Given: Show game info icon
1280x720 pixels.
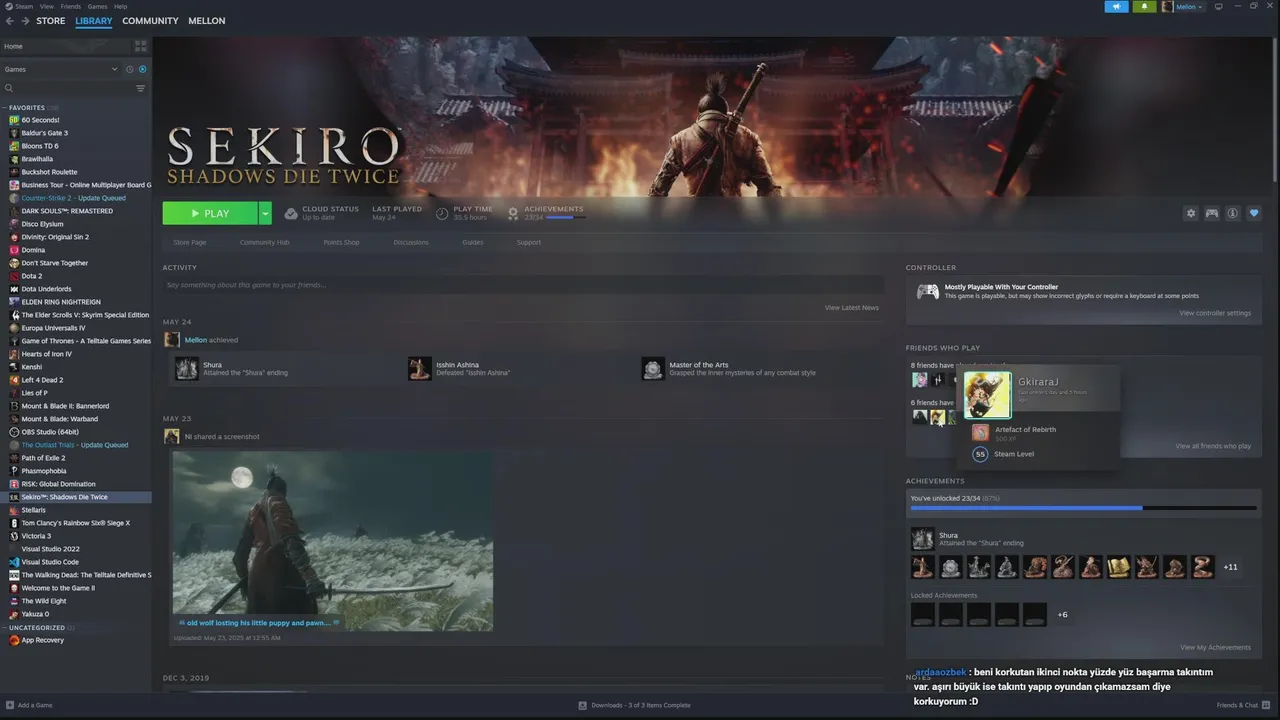Looking at the screenshot, I should [1233, 213].
